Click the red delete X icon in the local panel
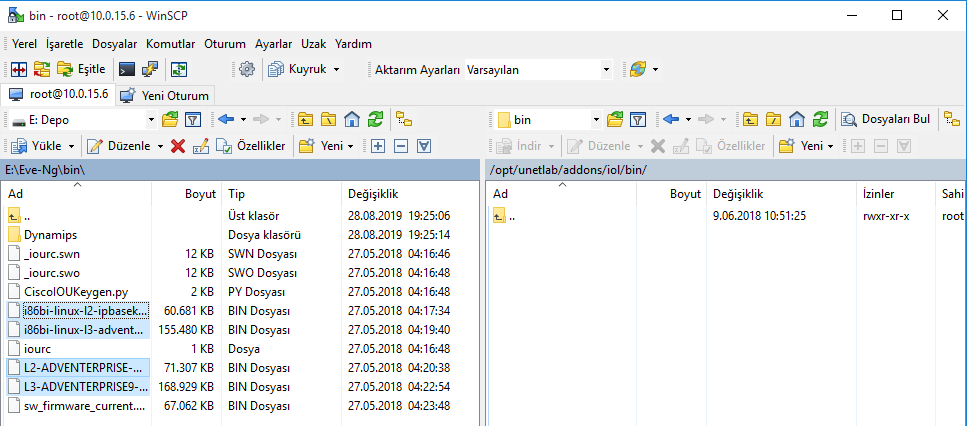 tap(178, 146)
